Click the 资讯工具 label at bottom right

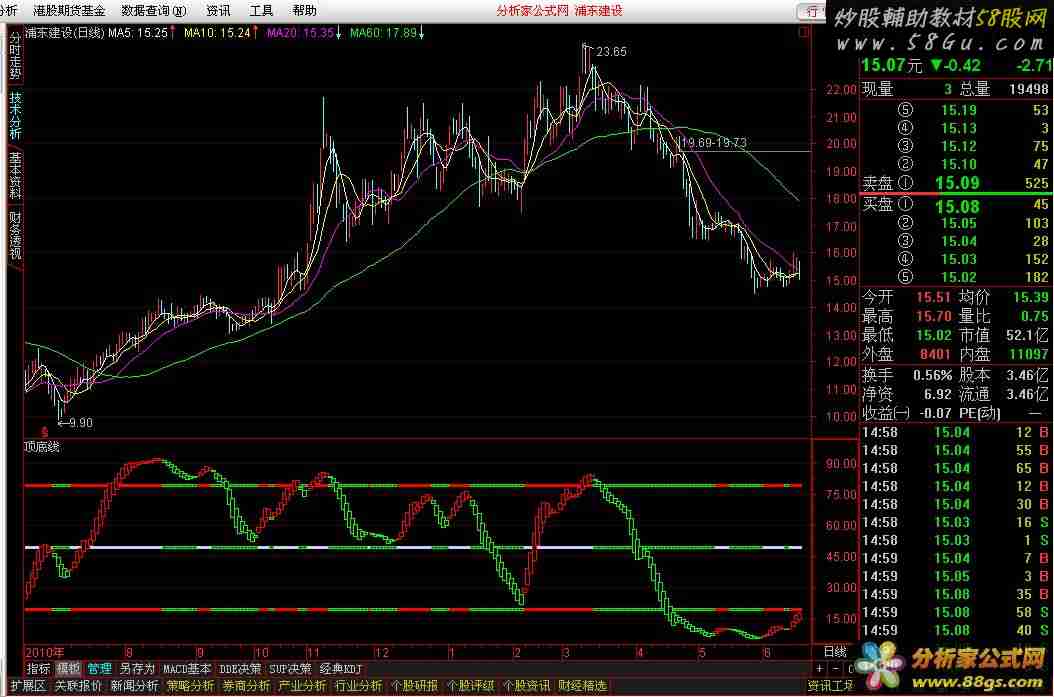click(x=831, y=686)
